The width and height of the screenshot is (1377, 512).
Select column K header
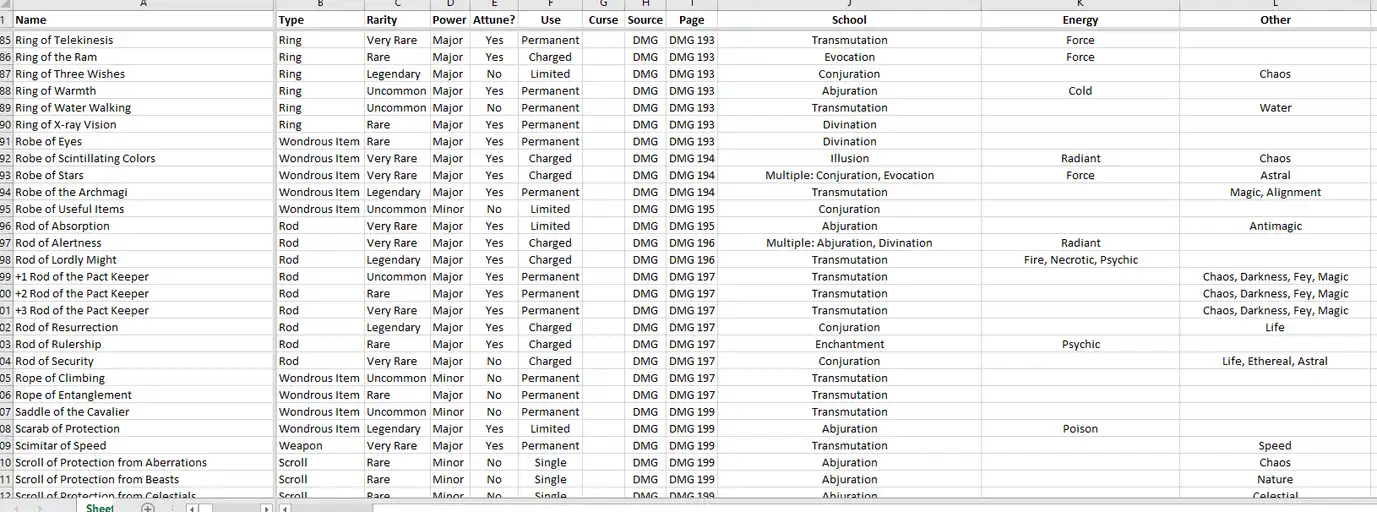point(1080,5)
